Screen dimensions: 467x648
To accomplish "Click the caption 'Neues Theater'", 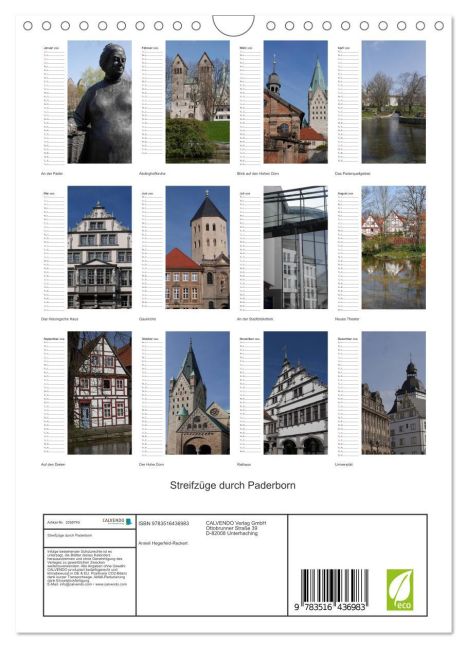I will click(347, 319).
